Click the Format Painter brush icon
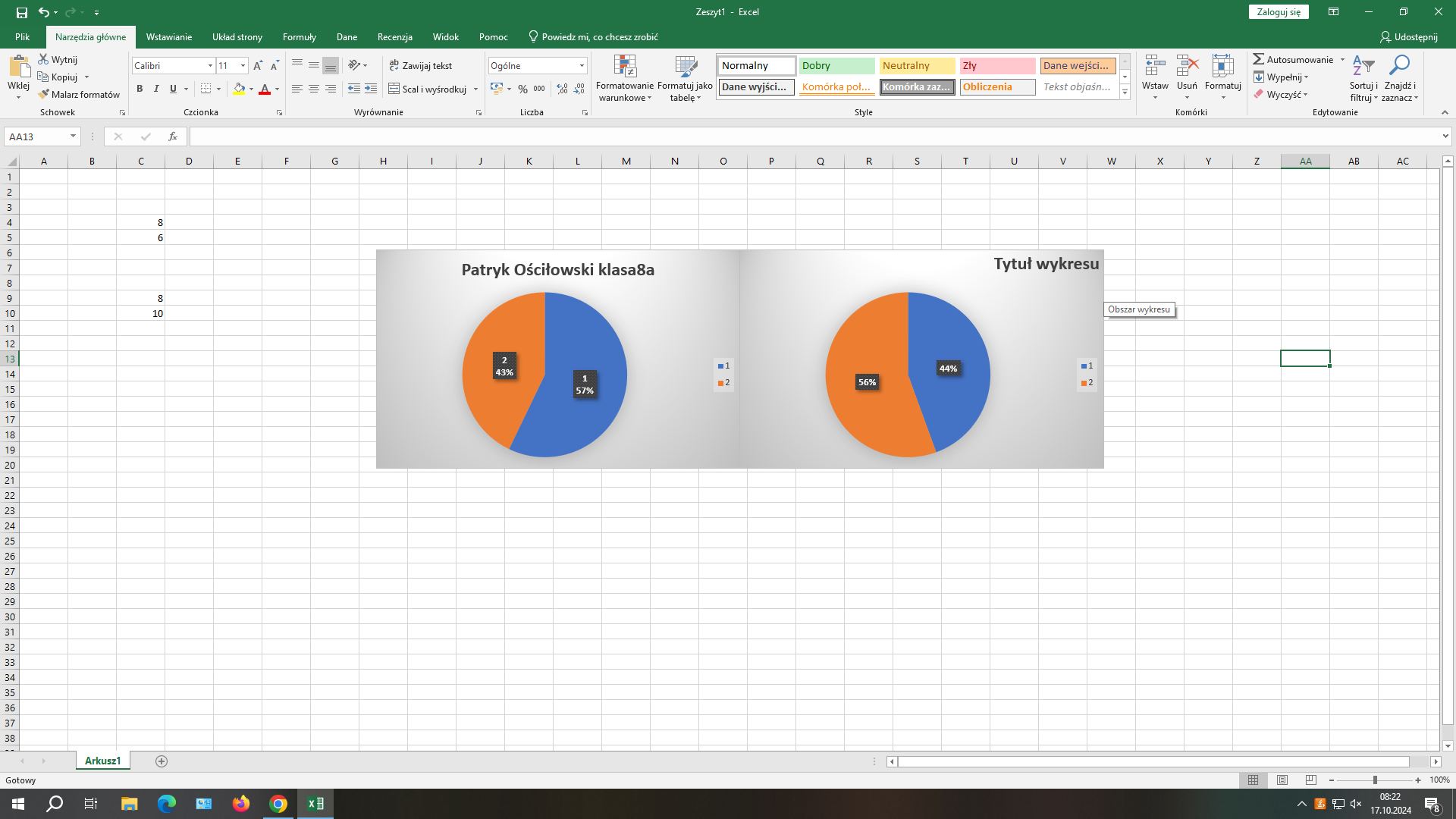Viewport: 1456px width, 819px height. coord(44,94)
